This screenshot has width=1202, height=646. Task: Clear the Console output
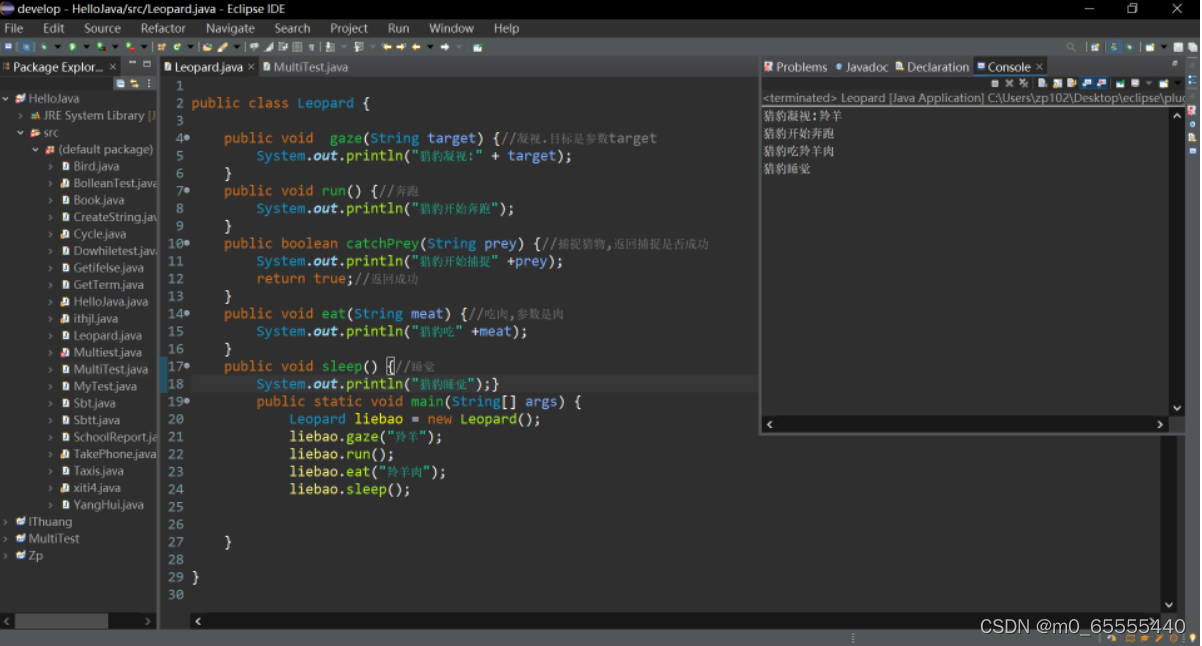coord(1043,83)
